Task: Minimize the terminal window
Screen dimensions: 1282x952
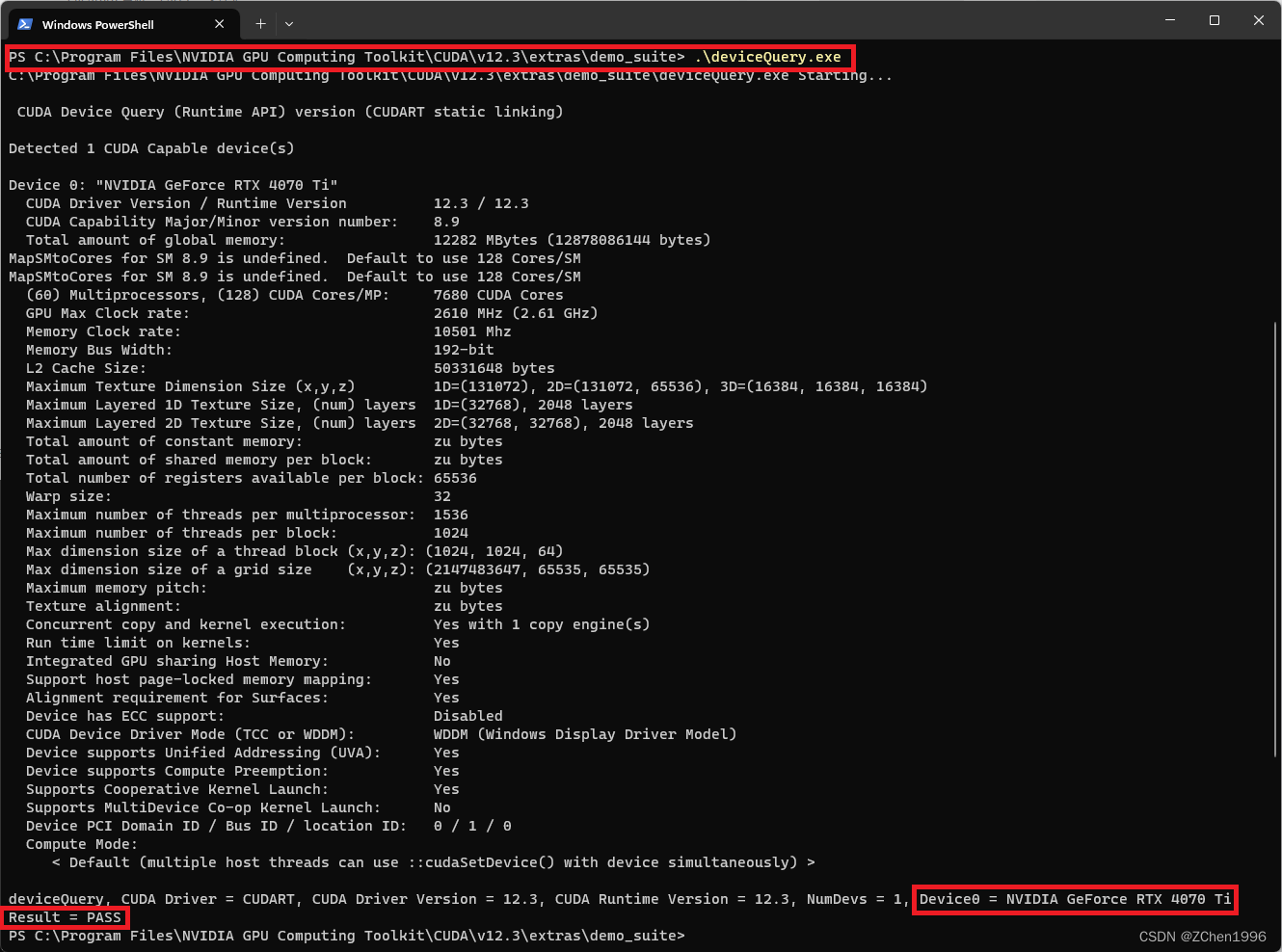Action: (1170, 20)
